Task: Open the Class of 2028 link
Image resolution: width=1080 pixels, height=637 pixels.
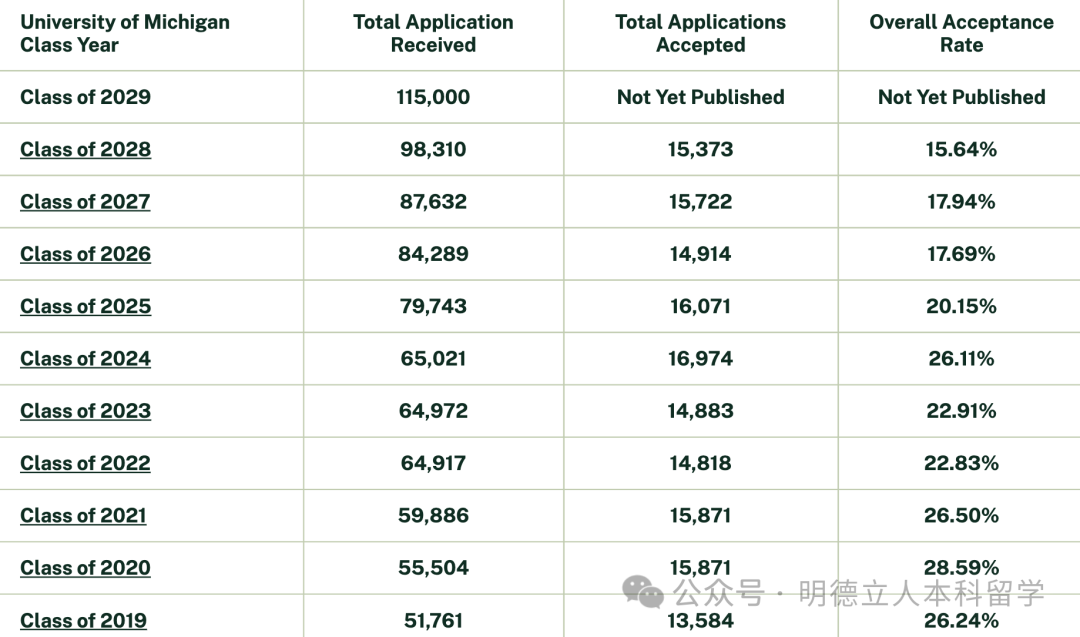Action: coord(85,149)
